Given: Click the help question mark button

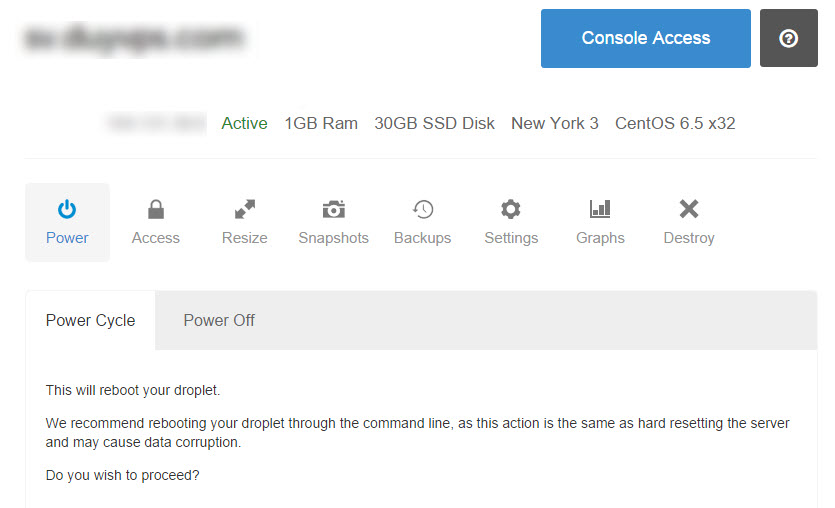Looking at the screenshot, I should point(788,39).
